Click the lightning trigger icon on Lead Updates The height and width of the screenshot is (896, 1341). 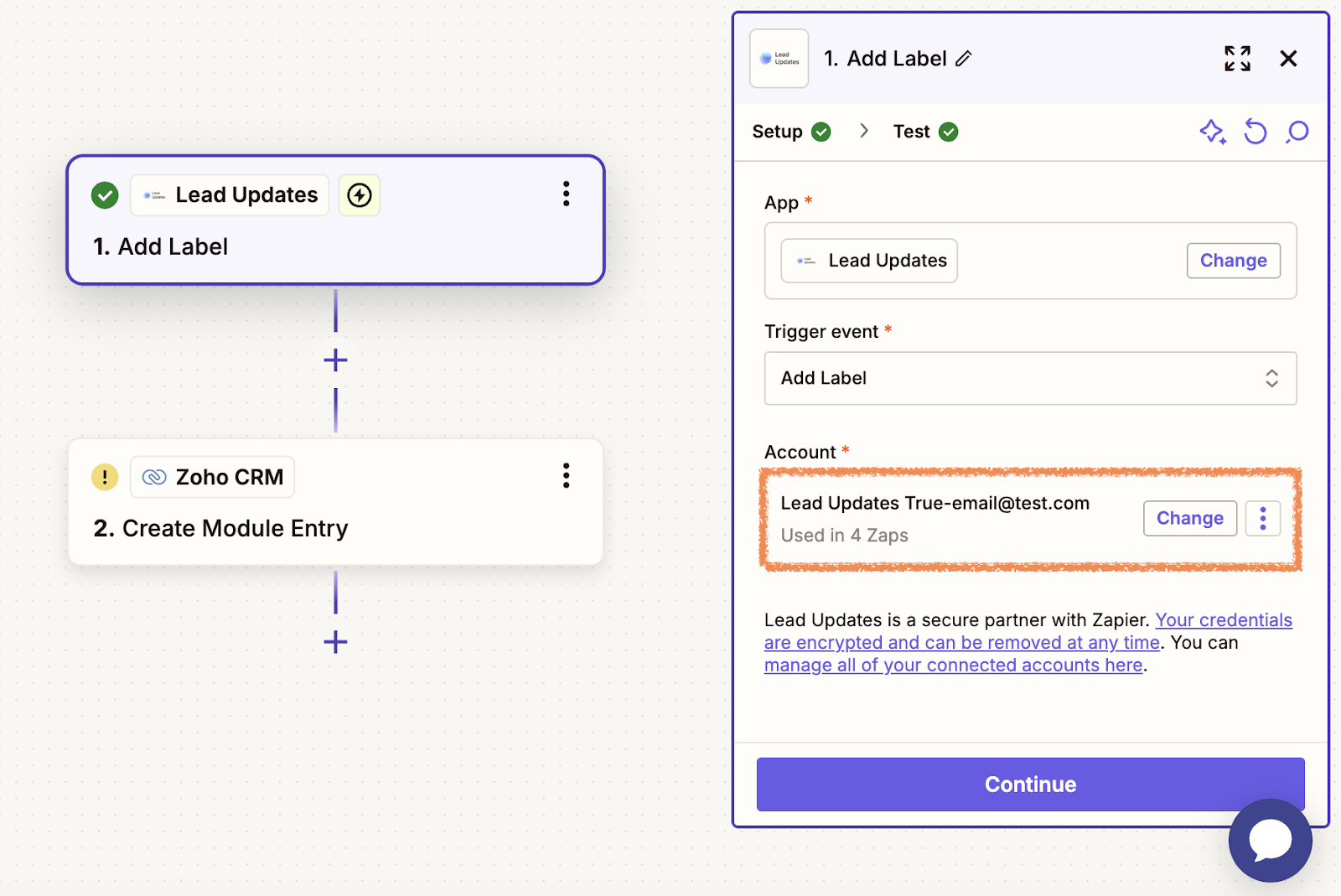click(x=360, y=195)
